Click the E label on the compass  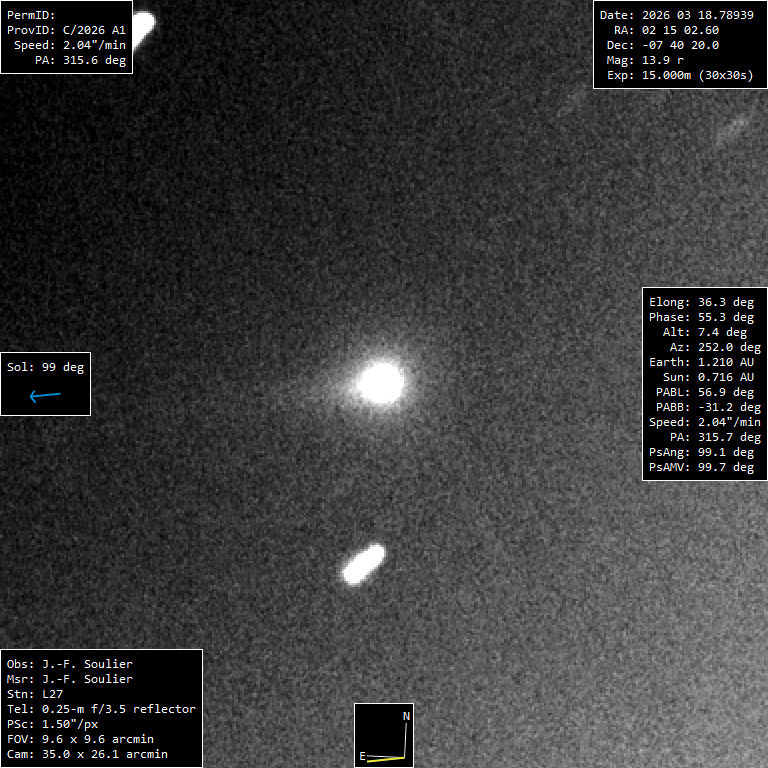pyautogui.click(x=362, y=757)
